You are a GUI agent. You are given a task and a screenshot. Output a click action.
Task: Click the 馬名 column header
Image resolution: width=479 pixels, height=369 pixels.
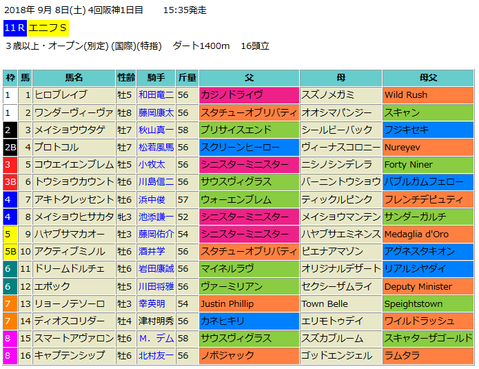(x=74, y=78)
